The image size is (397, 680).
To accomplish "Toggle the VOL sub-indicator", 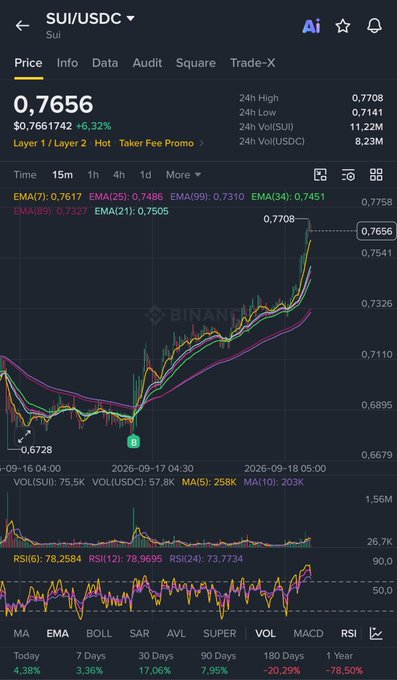I will pos(265,634).
